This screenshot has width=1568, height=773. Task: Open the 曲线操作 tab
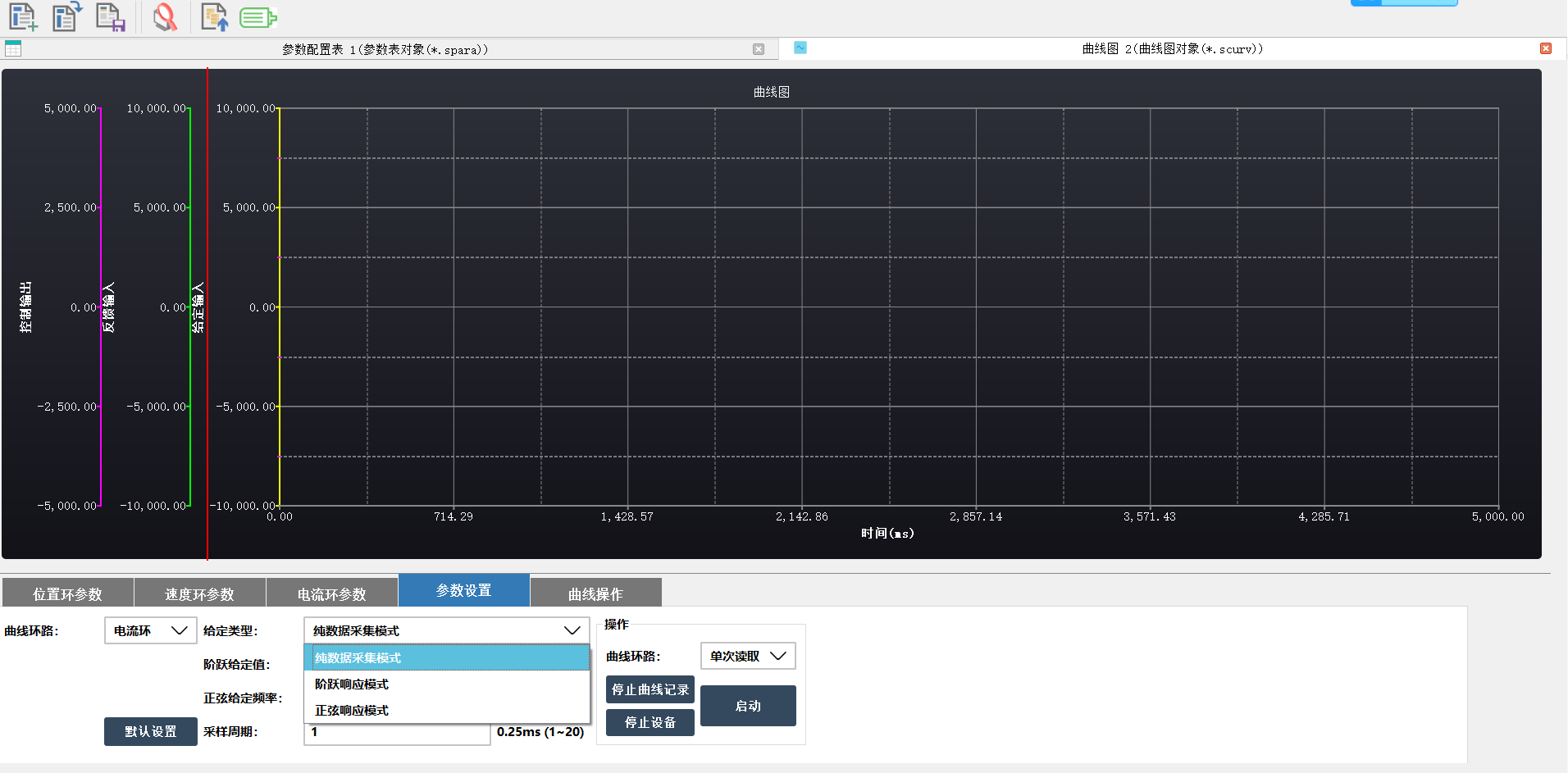tap(595, 593)
